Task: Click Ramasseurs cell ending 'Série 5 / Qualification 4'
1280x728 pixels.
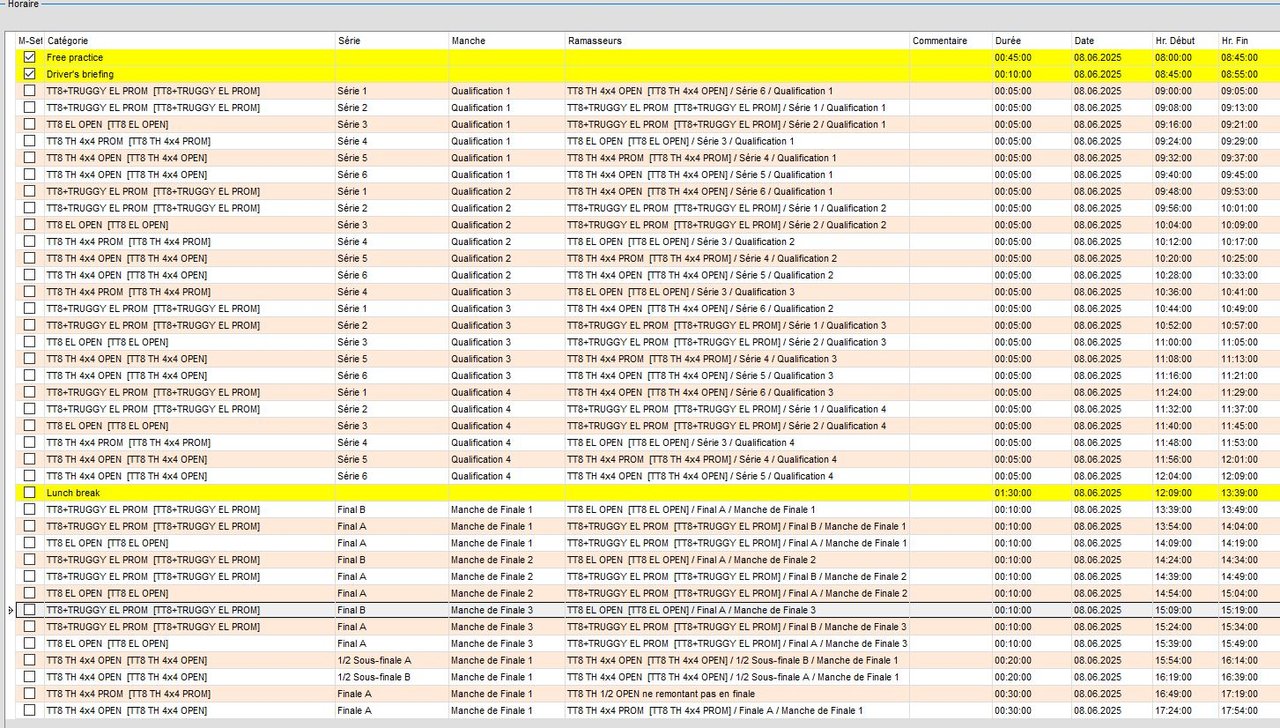Action: tap(737, 476)
